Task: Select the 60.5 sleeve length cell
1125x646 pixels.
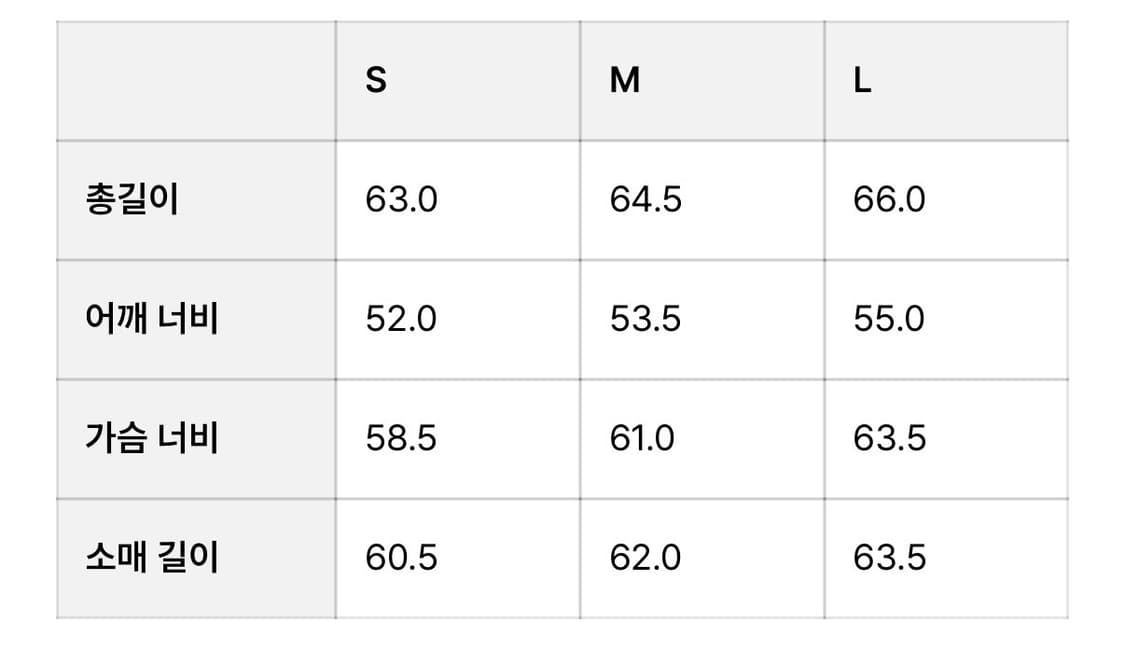Action: pos(401,557)
